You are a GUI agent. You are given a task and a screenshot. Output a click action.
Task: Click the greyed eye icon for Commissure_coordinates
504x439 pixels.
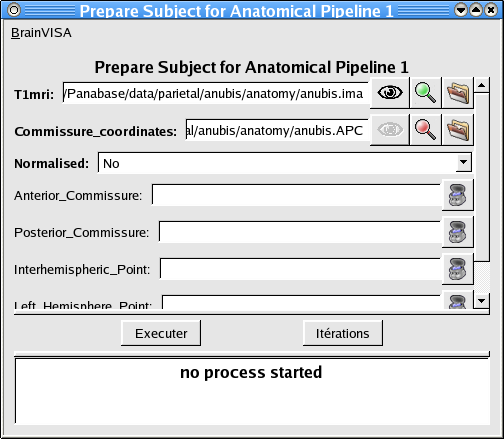coord(390,130)
